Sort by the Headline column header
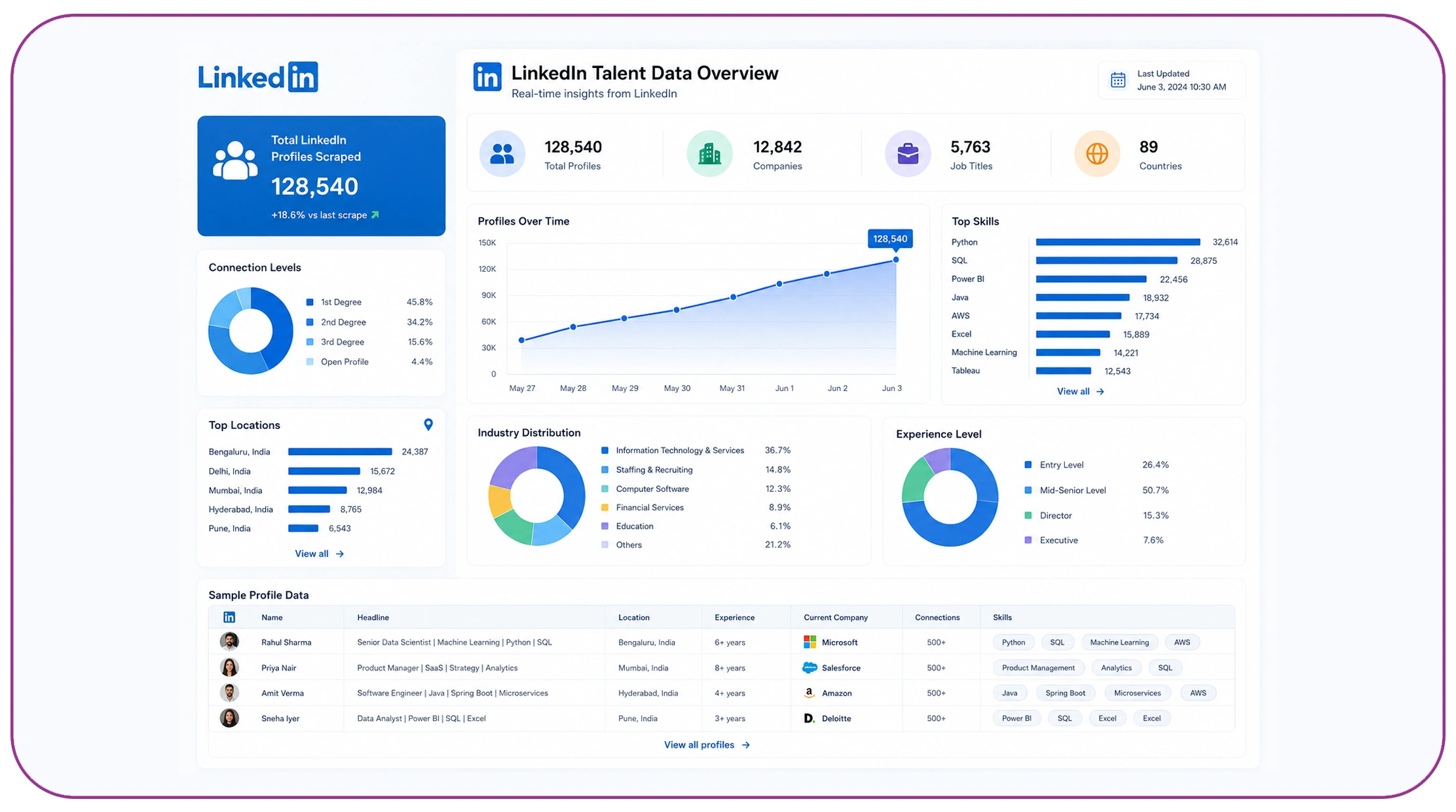Image resolution: width=1456 pixels, height=812 pixels. [373, 618]
